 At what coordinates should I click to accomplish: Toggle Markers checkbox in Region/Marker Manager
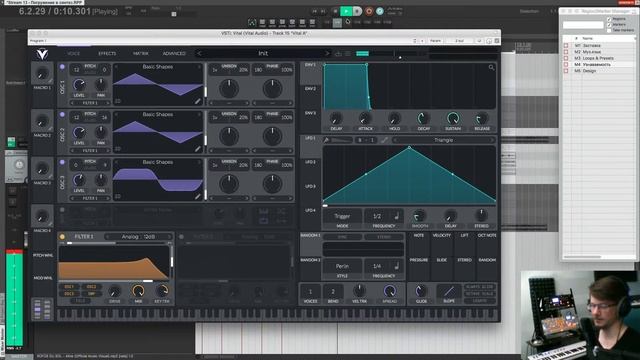point(609,24)
